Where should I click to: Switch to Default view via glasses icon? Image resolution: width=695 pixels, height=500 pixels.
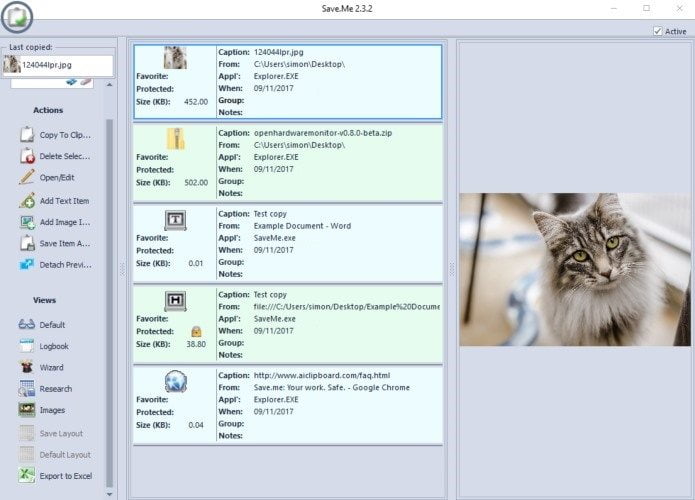[27, 324]
